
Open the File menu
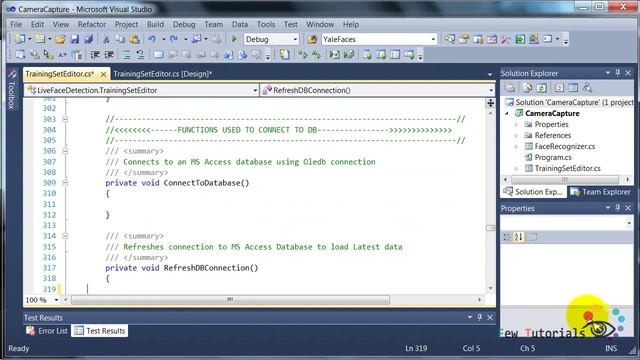[x=16, y=24]
